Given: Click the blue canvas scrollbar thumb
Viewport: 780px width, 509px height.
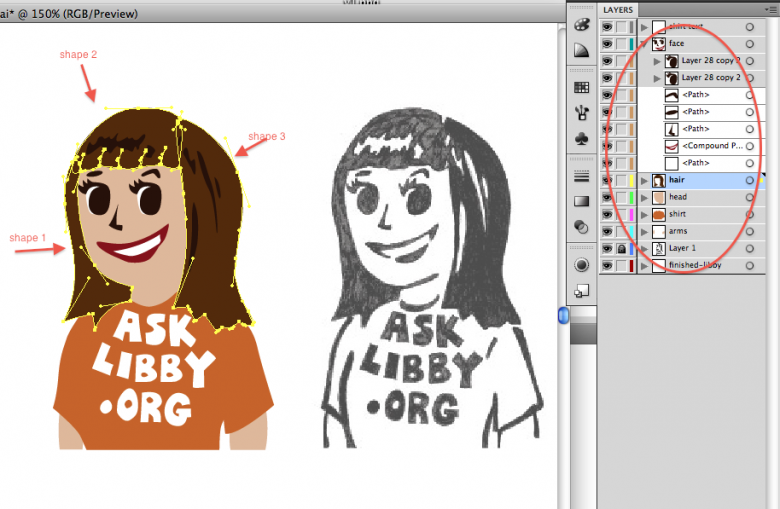Looking at the screenshot, I should pos(563,315).
